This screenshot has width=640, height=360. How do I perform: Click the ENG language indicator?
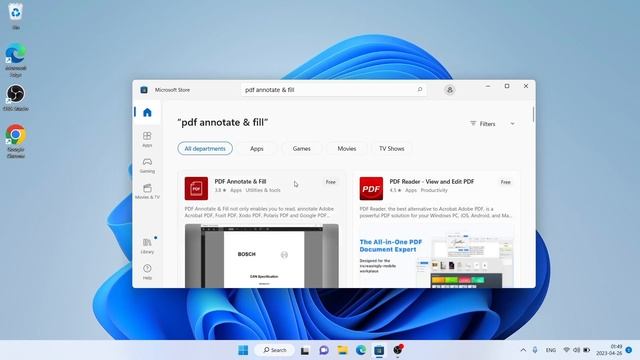coord(551,350)
